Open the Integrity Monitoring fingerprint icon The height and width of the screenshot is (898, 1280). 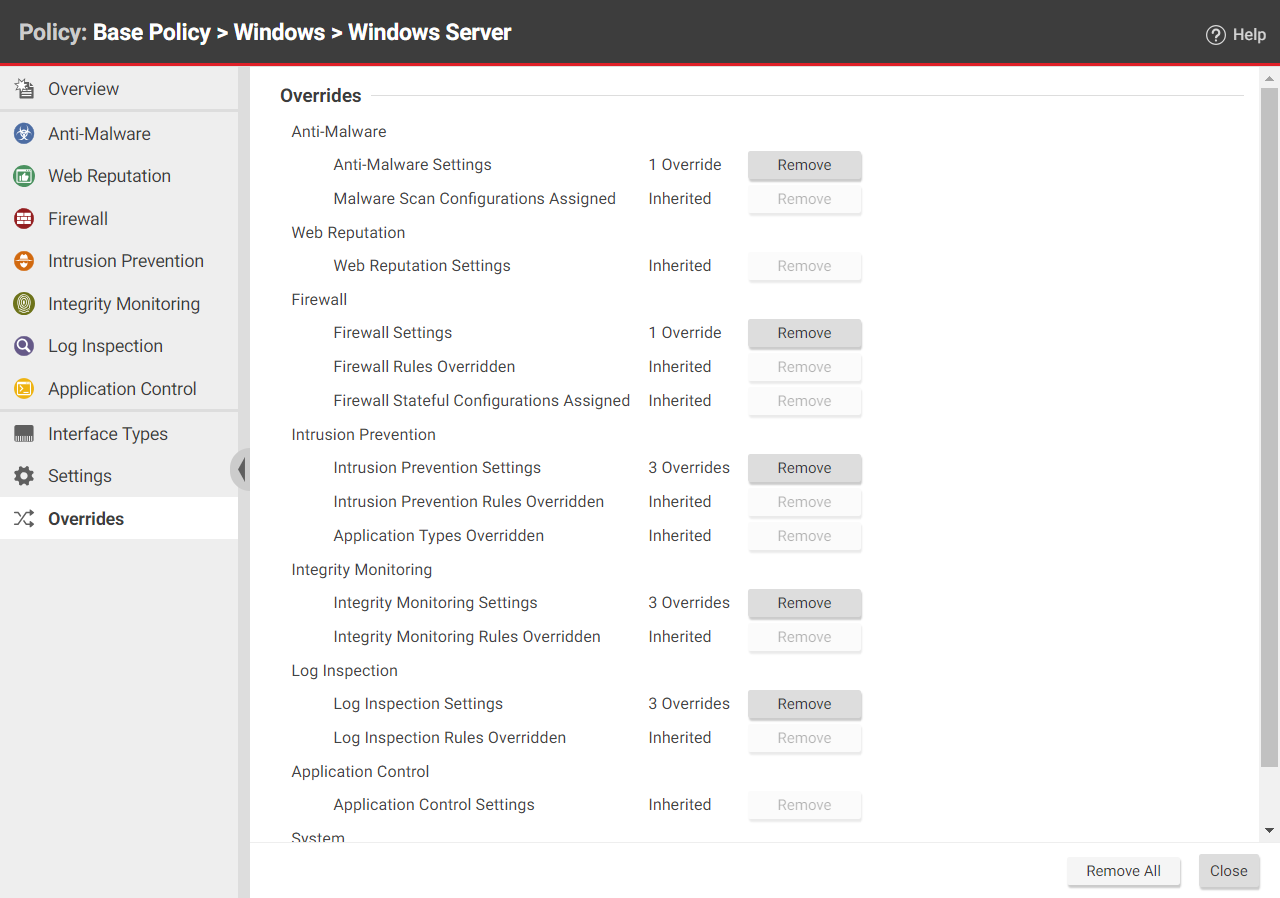(x=23, y=303)
